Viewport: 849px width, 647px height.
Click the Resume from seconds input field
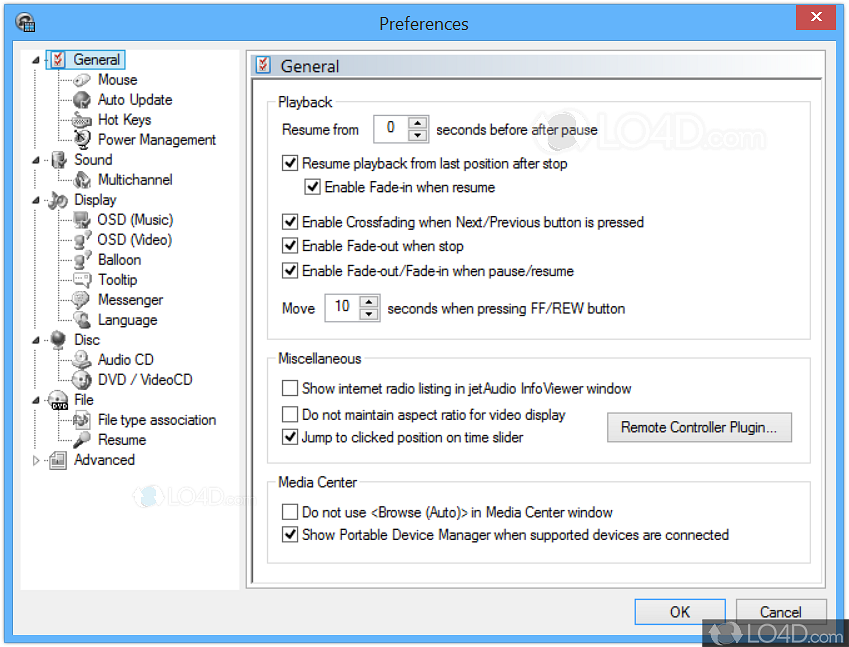390,129
